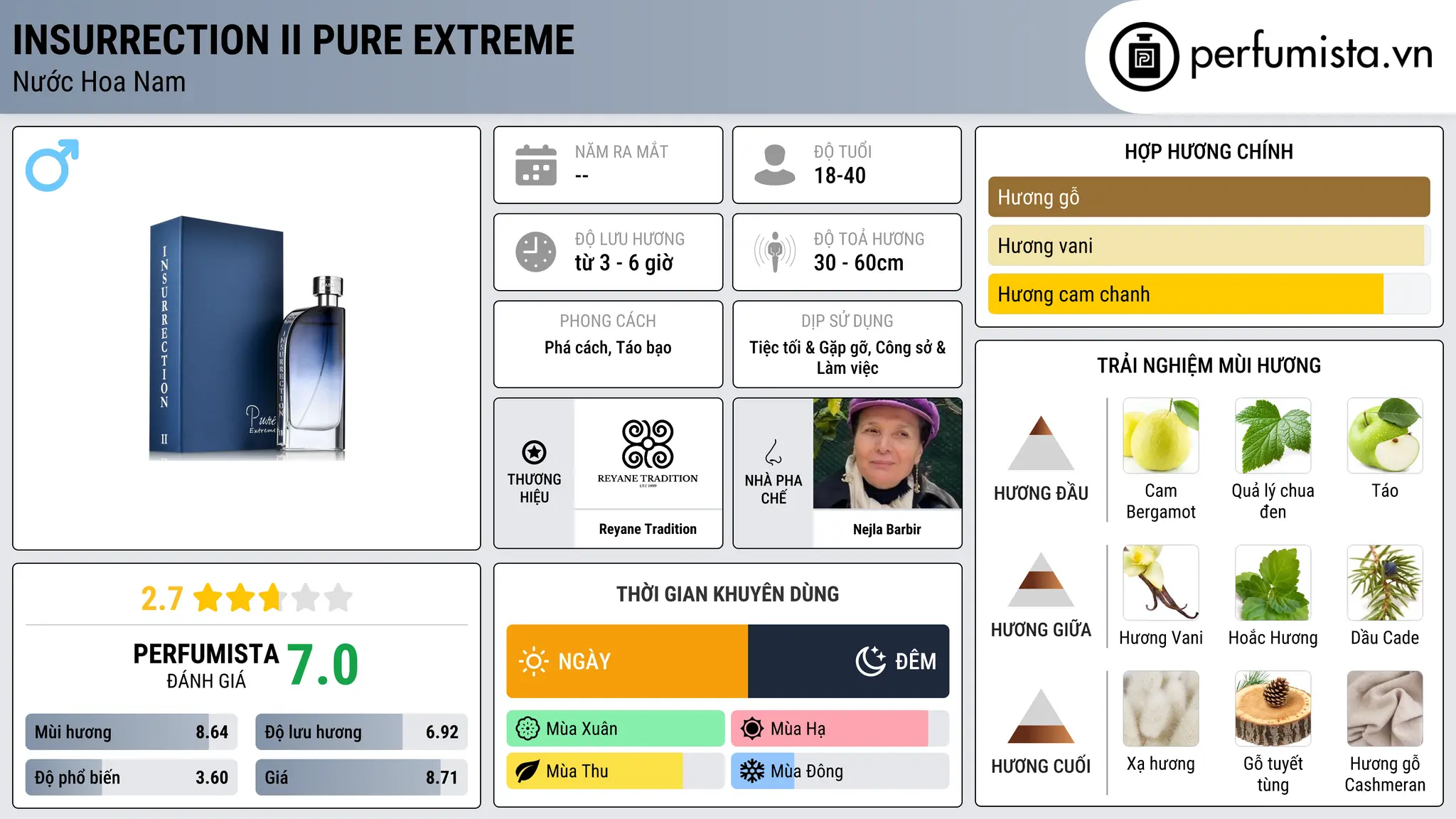Click the Reyane Tradition brand logo
The width and height of the screenshot is (1456, 819).
click(648, 453)
